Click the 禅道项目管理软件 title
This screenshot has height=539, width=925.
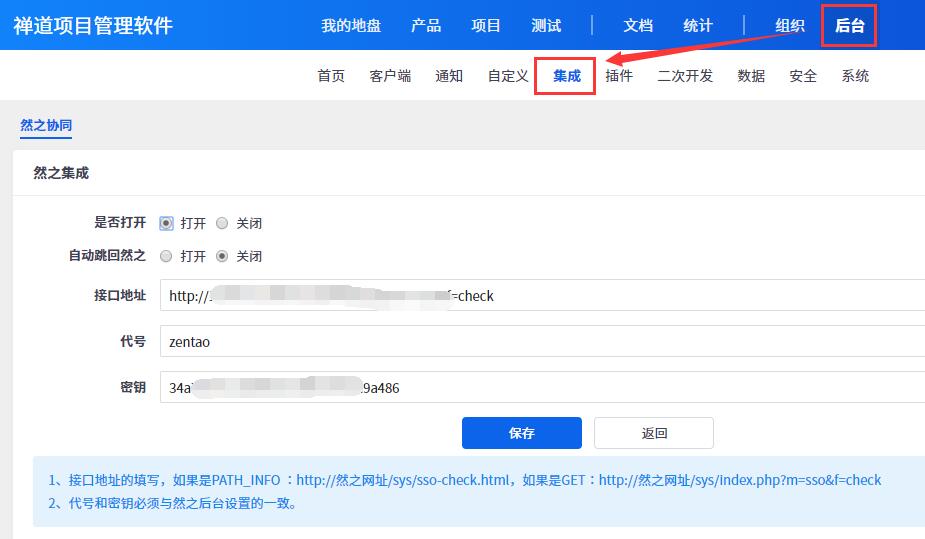(x=93, y=25)
